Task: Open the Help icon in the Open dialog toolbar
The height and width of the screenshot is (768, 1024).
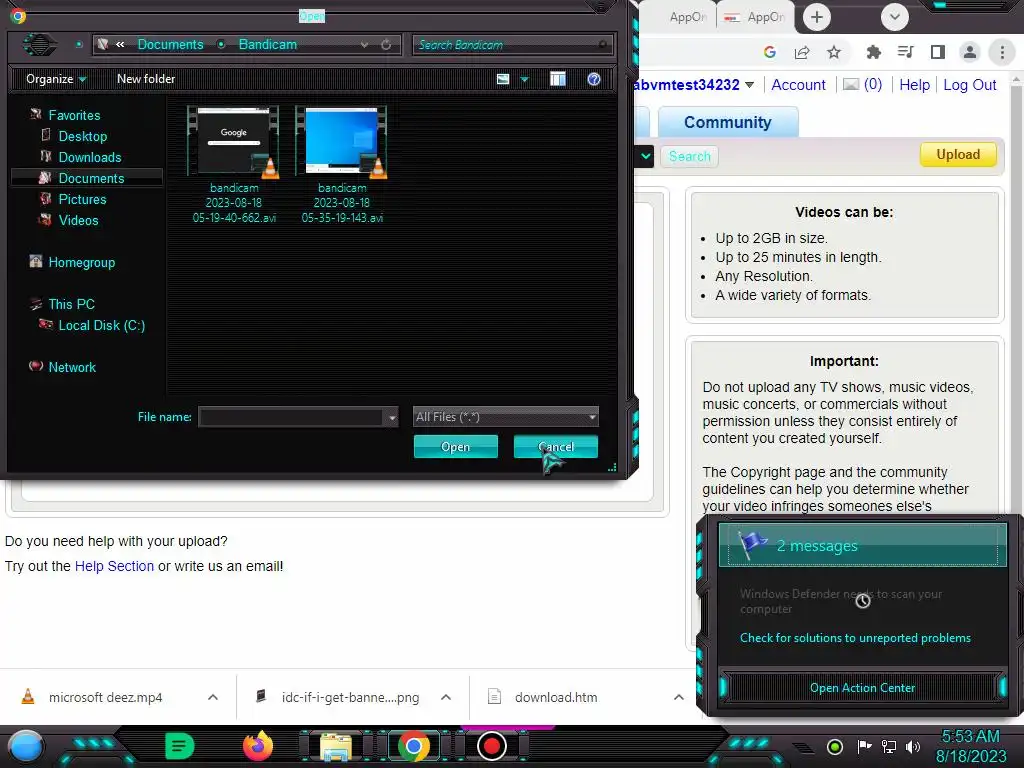Action: [594, 79]
